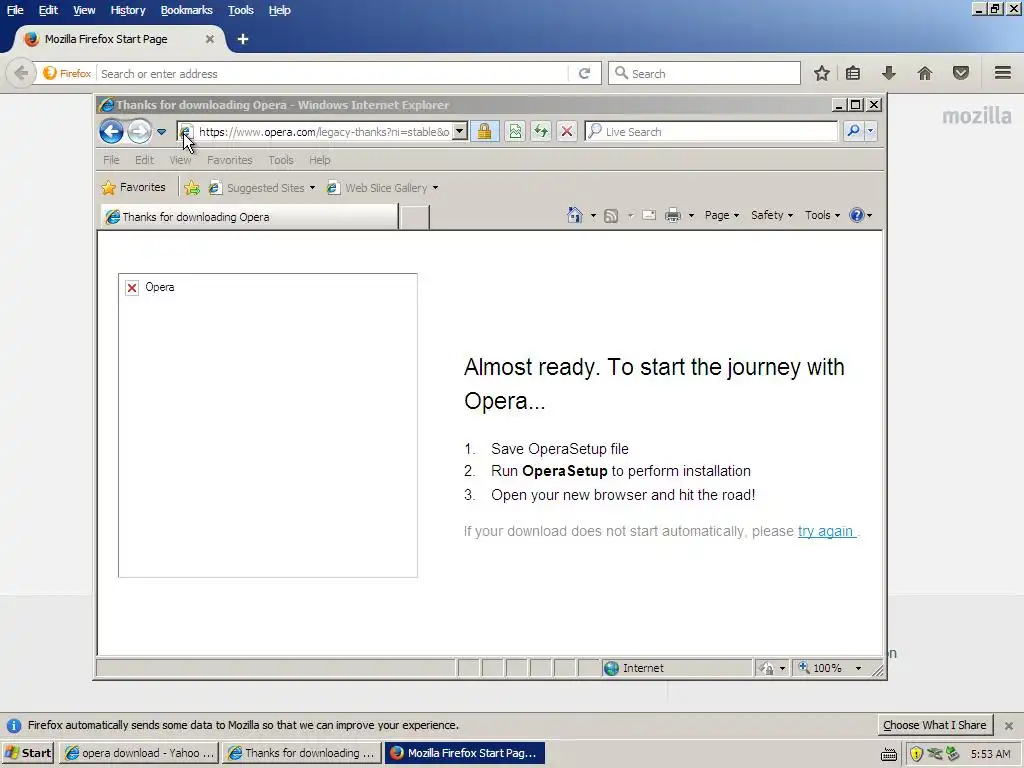This screenshot has height=768, width=1024.
Task: Open print options dropdown arrow
Action: click(691, 216)
